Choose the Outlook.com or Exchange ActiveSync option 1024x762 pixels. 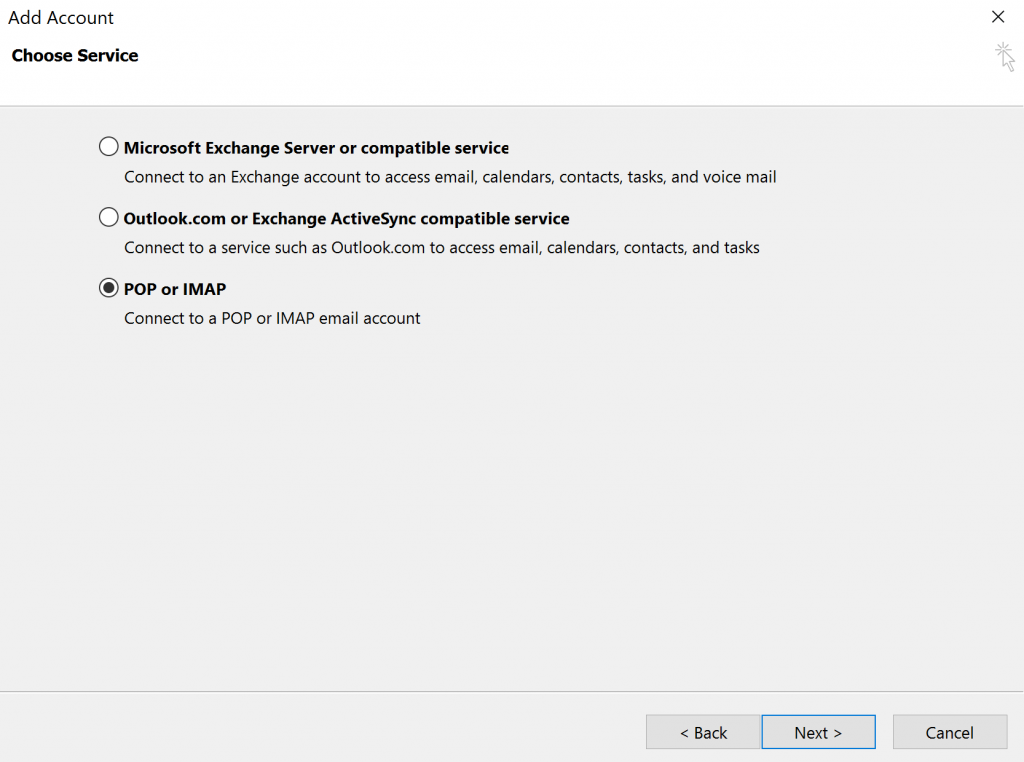(x=109, y=217)
